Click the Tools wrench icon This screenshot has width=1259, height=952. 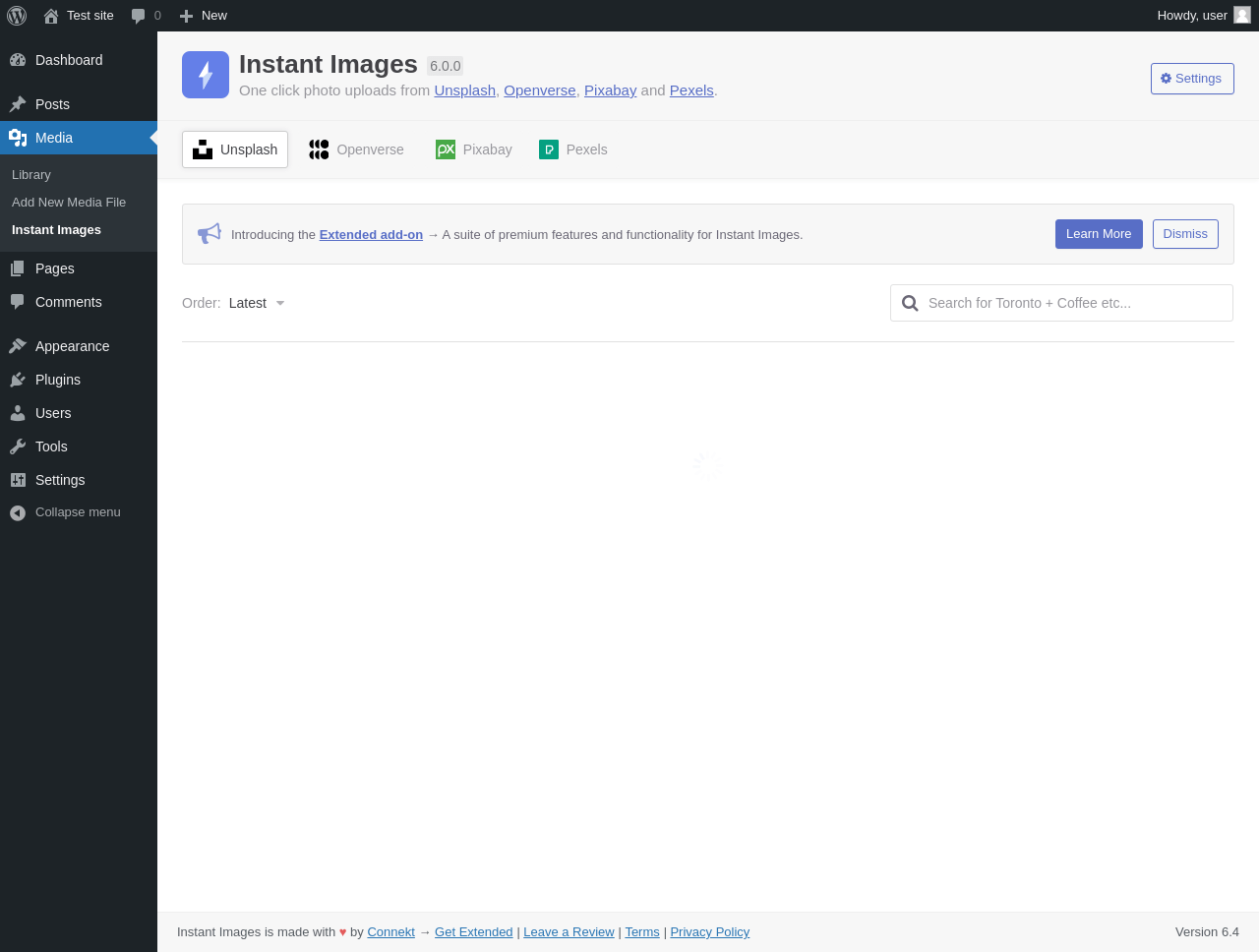click(18, 446)
